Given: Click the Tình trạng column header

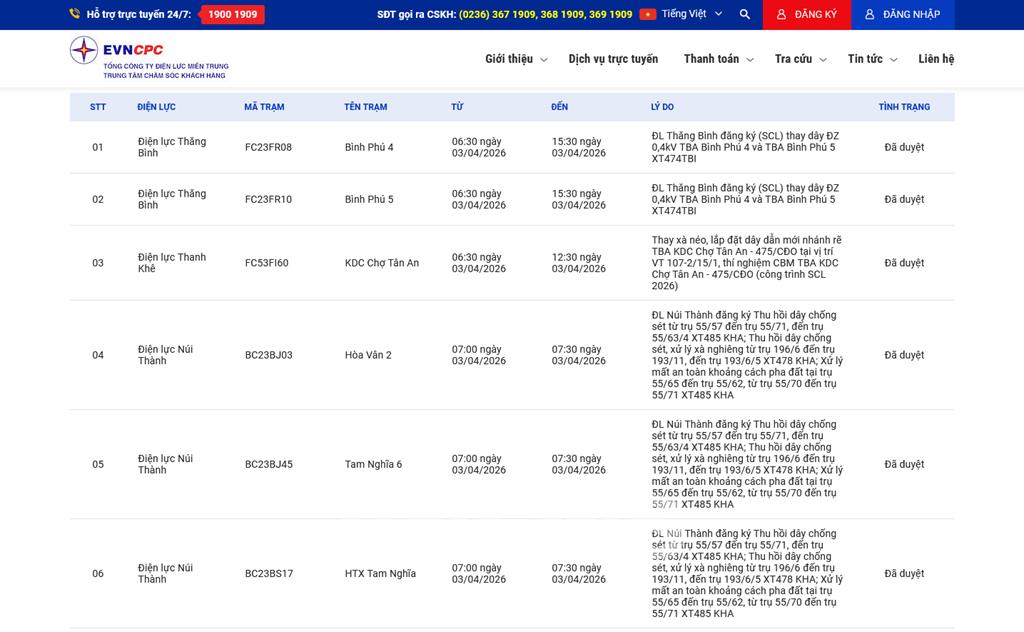Looking at the screenshot, I should [904, 107].
